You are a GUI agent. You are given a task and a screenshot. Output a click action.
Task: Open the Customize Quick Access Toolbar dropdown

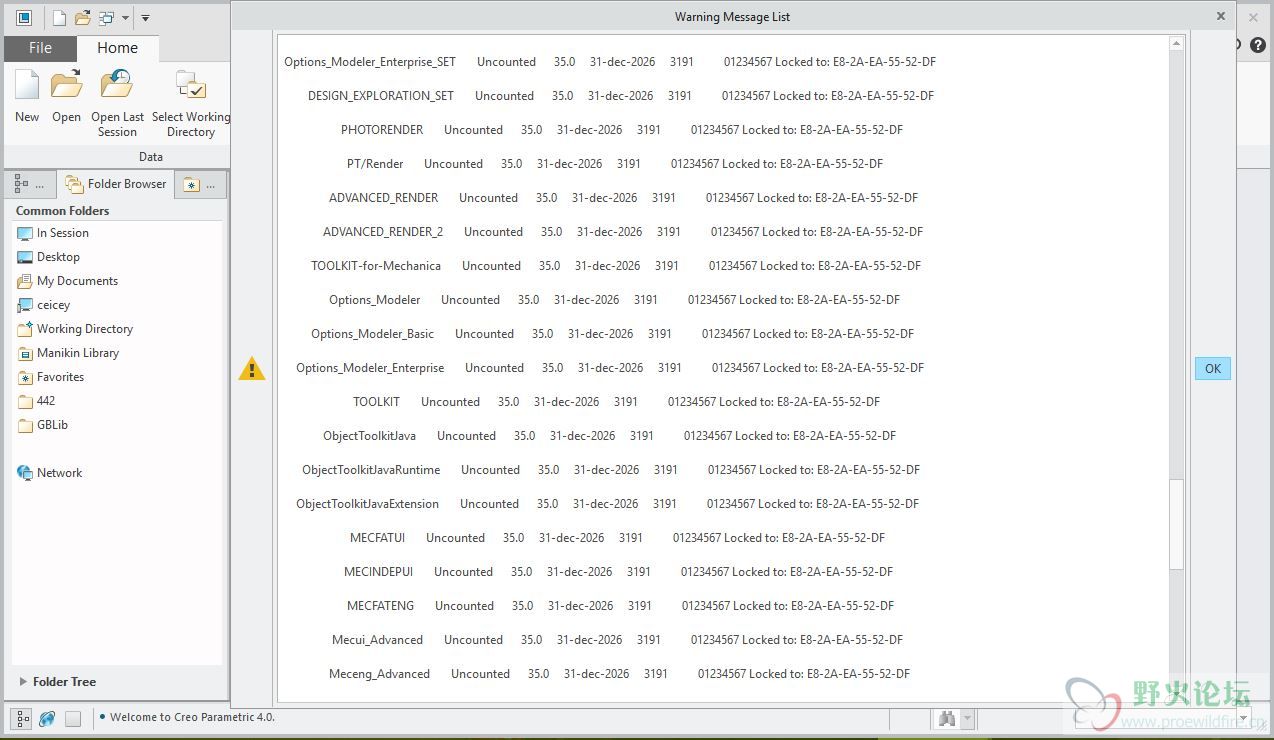coord(145,18)
